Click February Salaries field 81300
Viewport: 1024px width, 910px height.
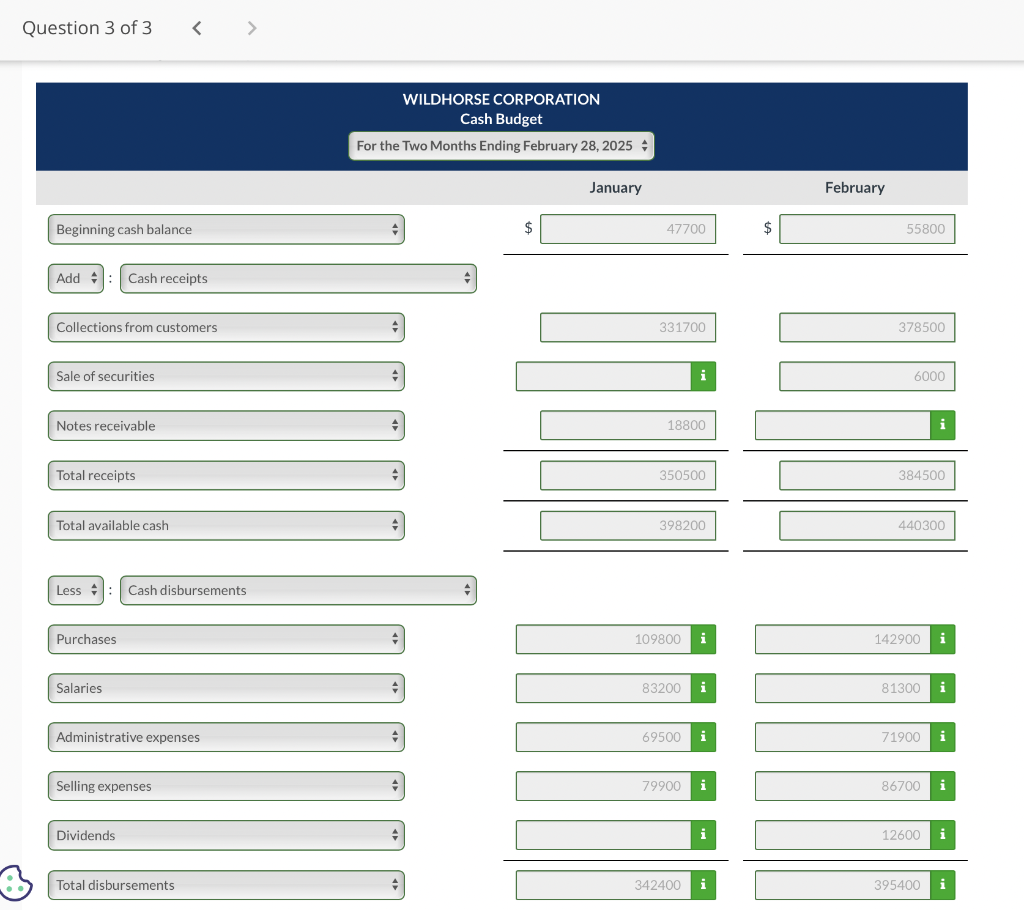point(842,688)
